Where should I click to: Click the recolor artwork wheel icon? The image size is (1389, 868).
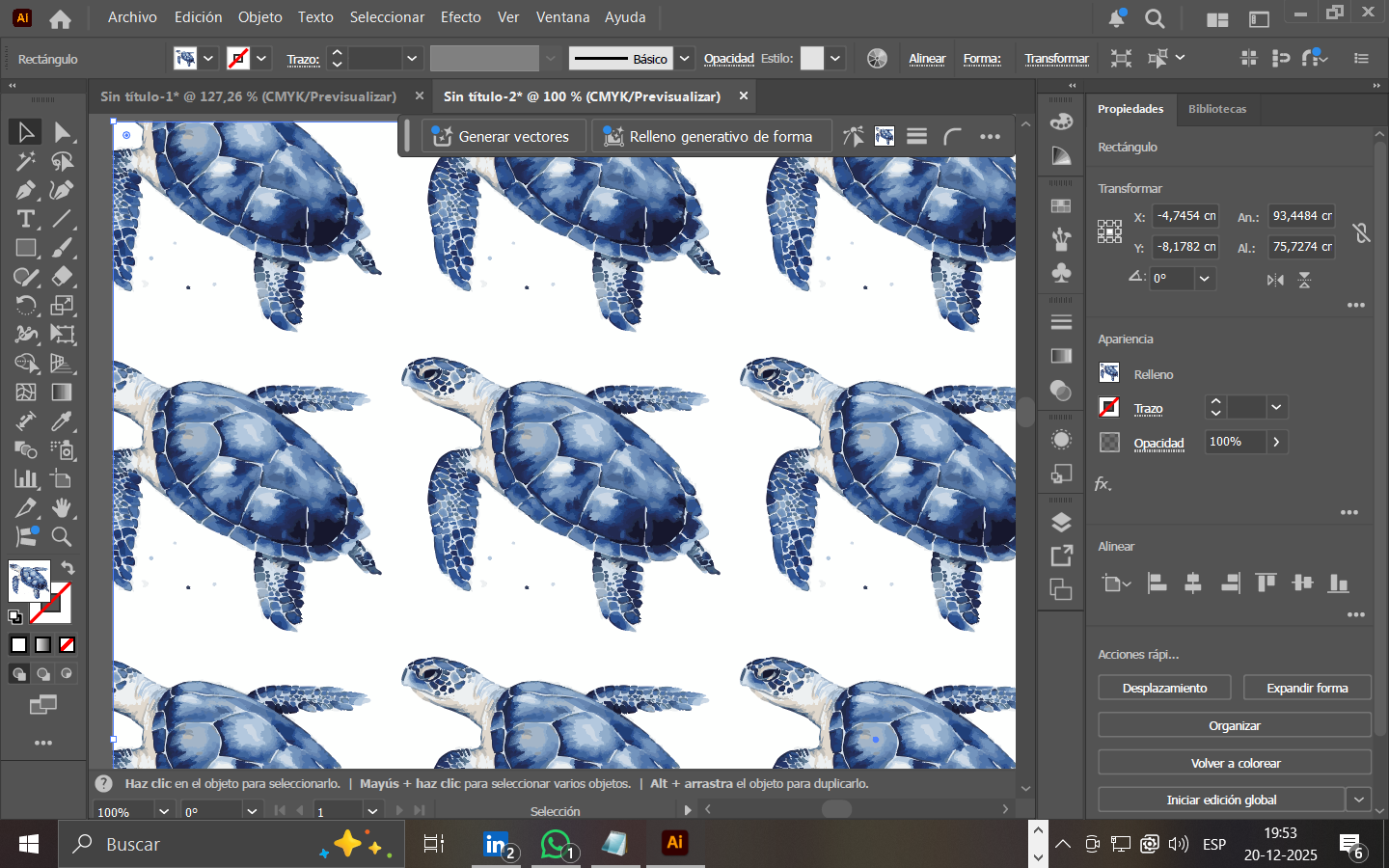877,59
